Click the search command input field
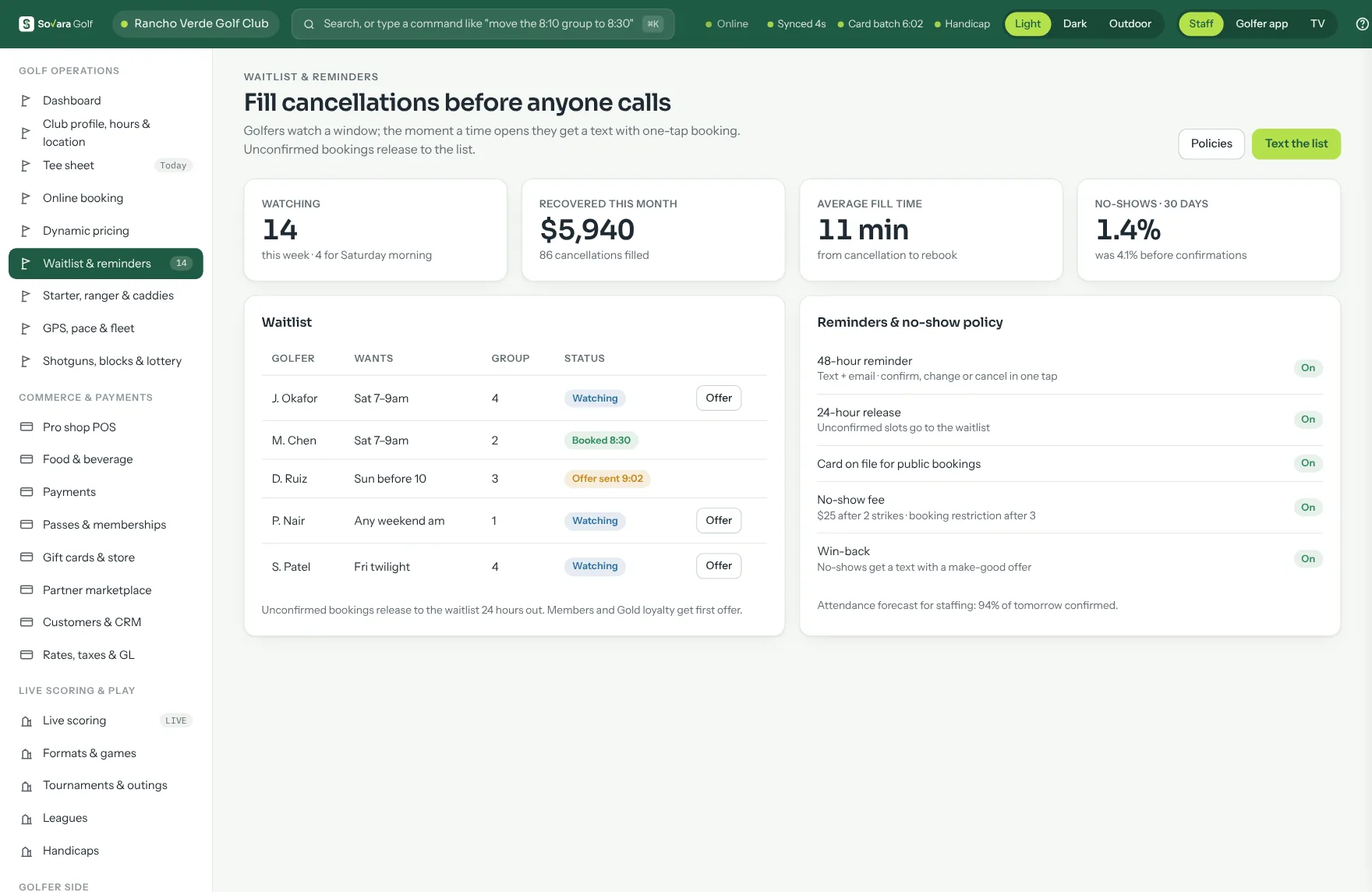Image resolution: width=1372 pixels, height=892 pixels. click(x=483, y=24)
